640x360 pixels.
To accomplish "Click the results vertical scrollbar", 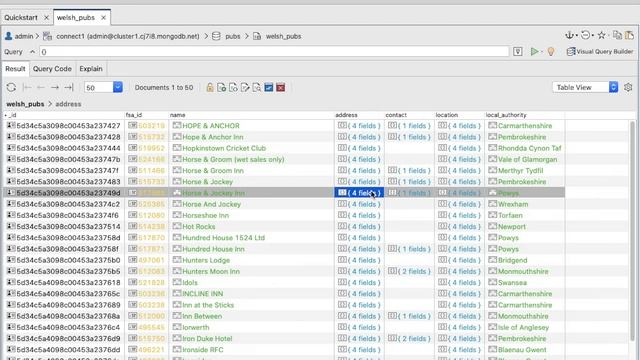I will point(633,231).
